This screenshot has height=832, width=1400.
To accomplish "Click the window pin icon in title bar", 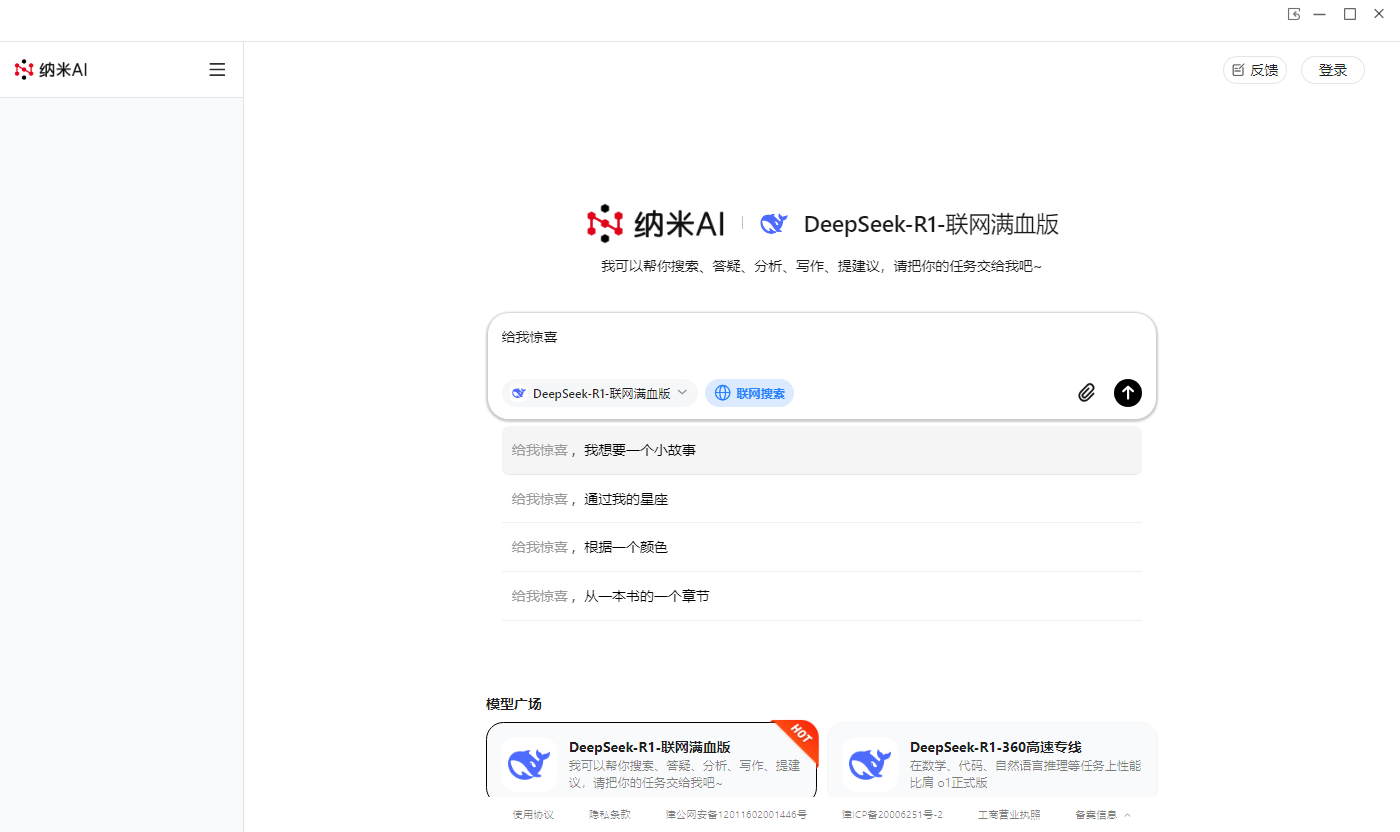I will (x=1294, y=14).
